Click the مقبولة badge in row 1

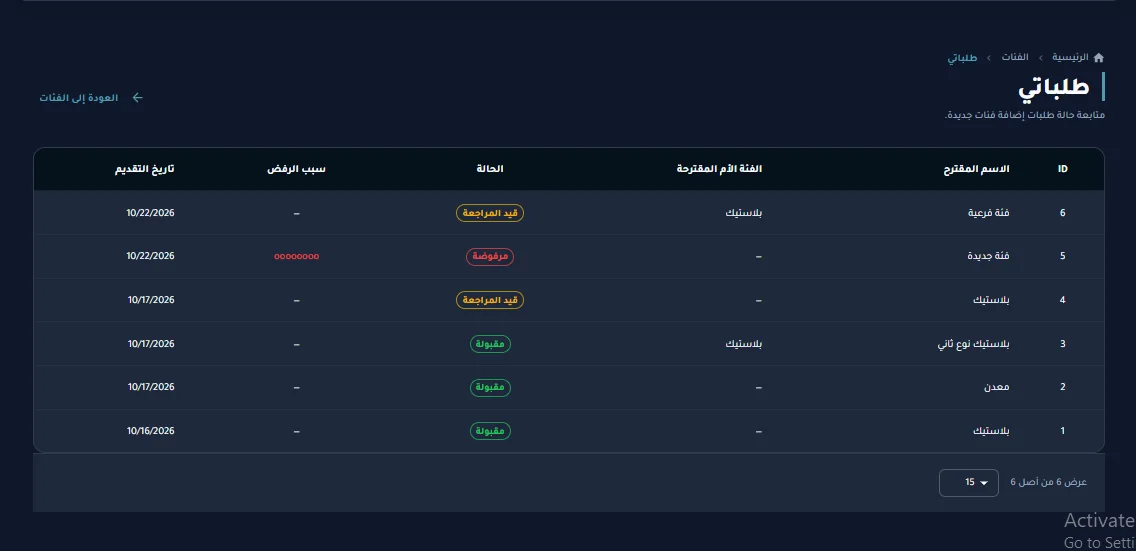coord(490,432)
